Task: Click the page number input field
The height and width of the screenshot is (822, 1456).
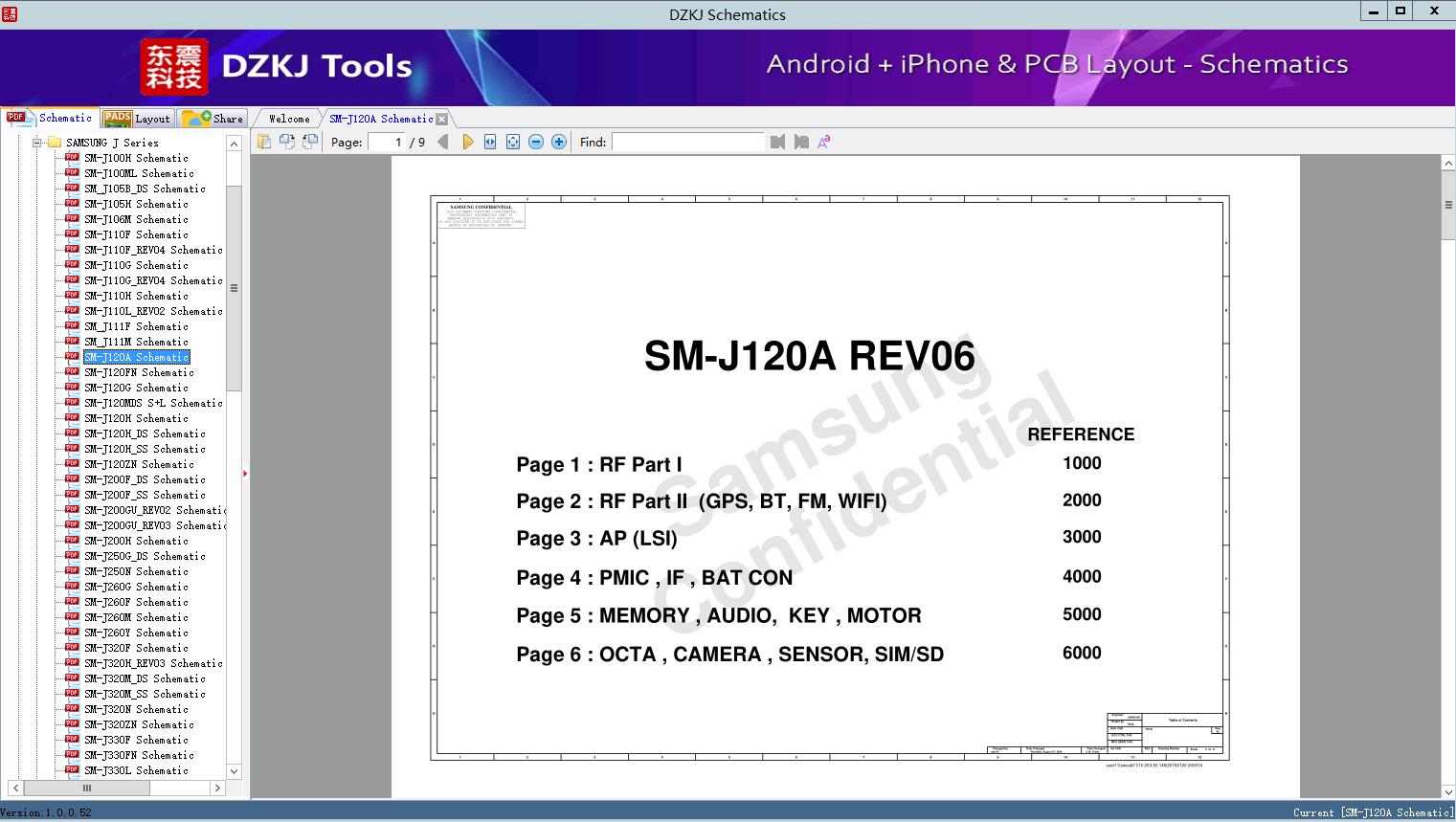Action: (387, 142)
